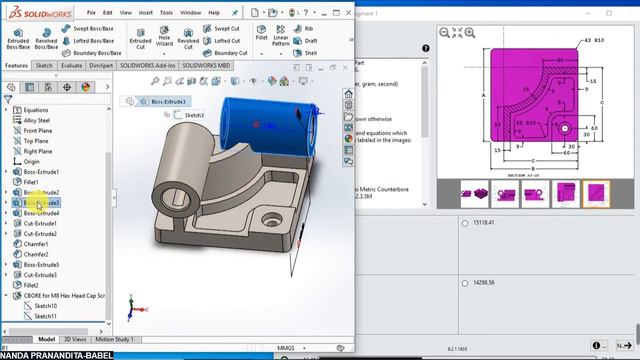
Task: Switch to the PropertyManager tab icon
Action: 29,87
